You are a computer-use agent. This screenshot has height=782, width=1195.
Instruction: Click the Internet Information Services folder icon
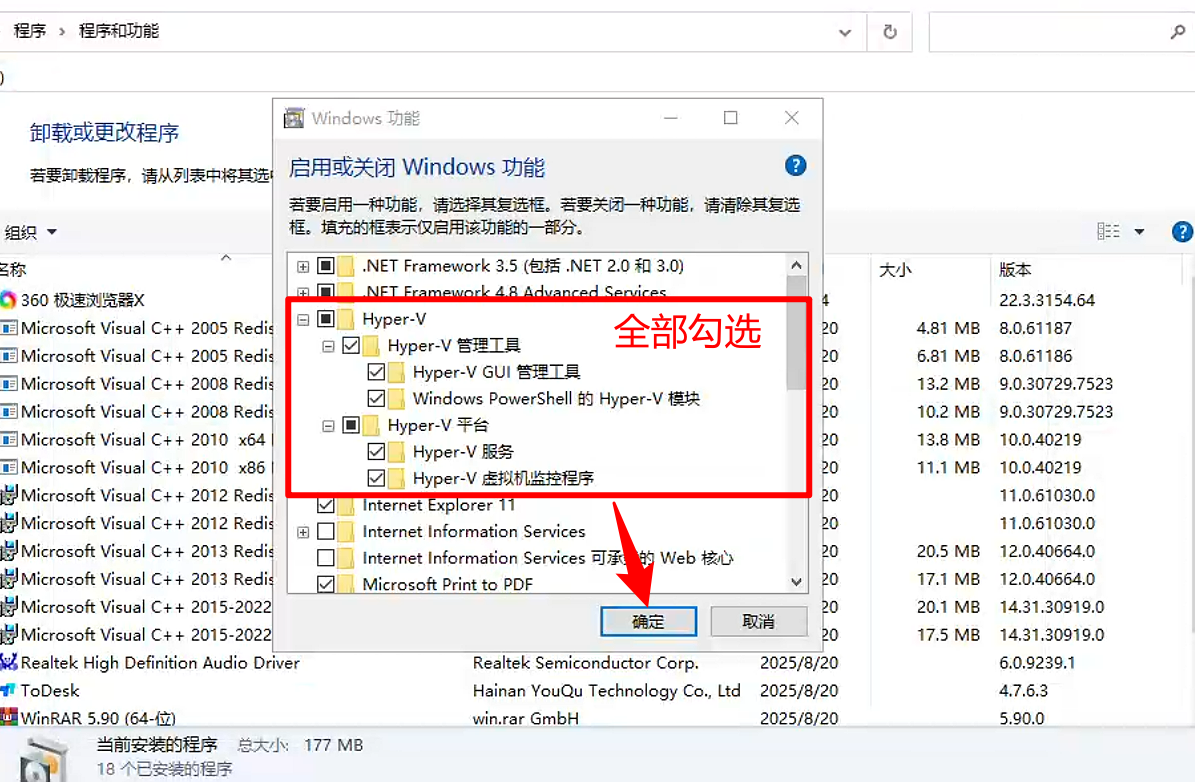coord(346,531)
